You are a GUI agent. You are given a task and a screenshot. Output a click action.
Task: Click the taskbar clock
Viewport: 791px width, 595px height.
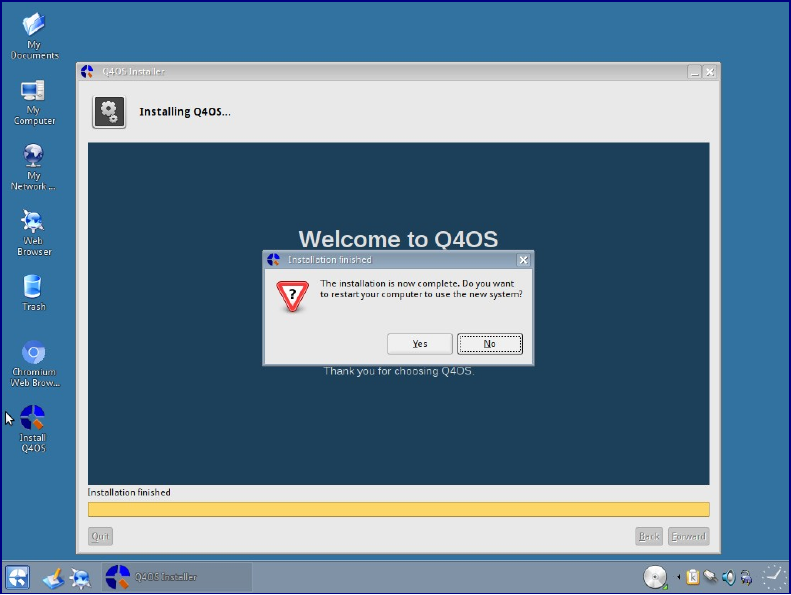(x=774, y=577)
